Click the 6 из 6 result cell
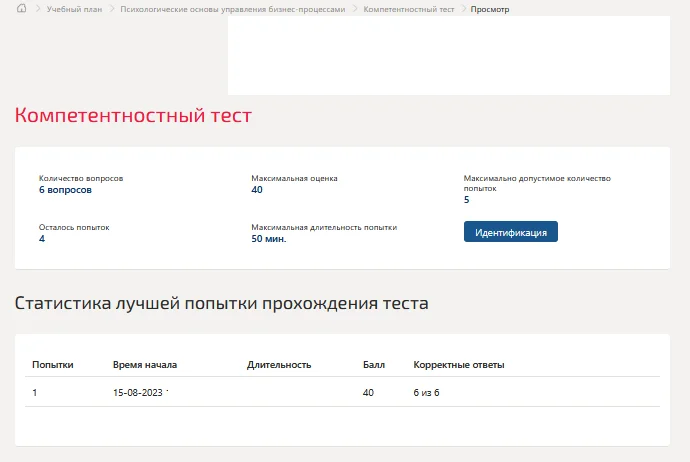Viewport: 690px width, 462px height. [x=426, y=392]
